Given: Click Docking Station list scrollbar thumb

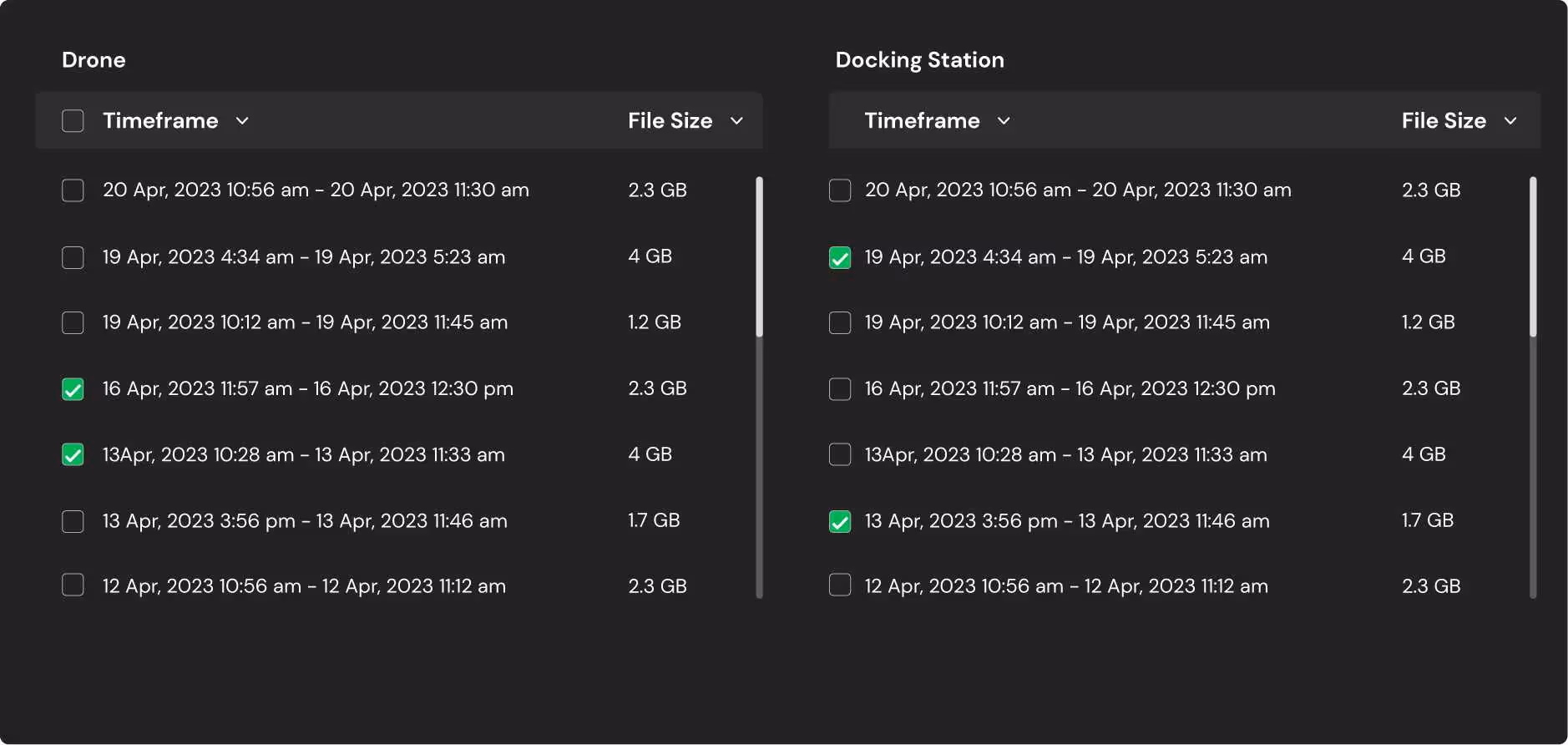Looking at the screenshot, I should point(1533,257).
